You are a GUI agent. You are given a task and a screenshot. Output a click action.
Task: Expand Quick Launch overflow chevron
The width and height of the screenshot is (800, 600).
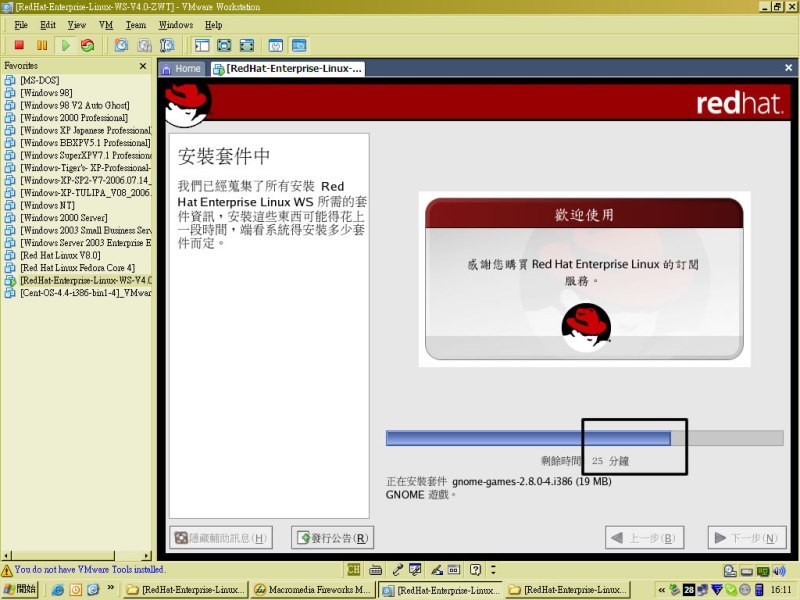[x=111, y=588]
